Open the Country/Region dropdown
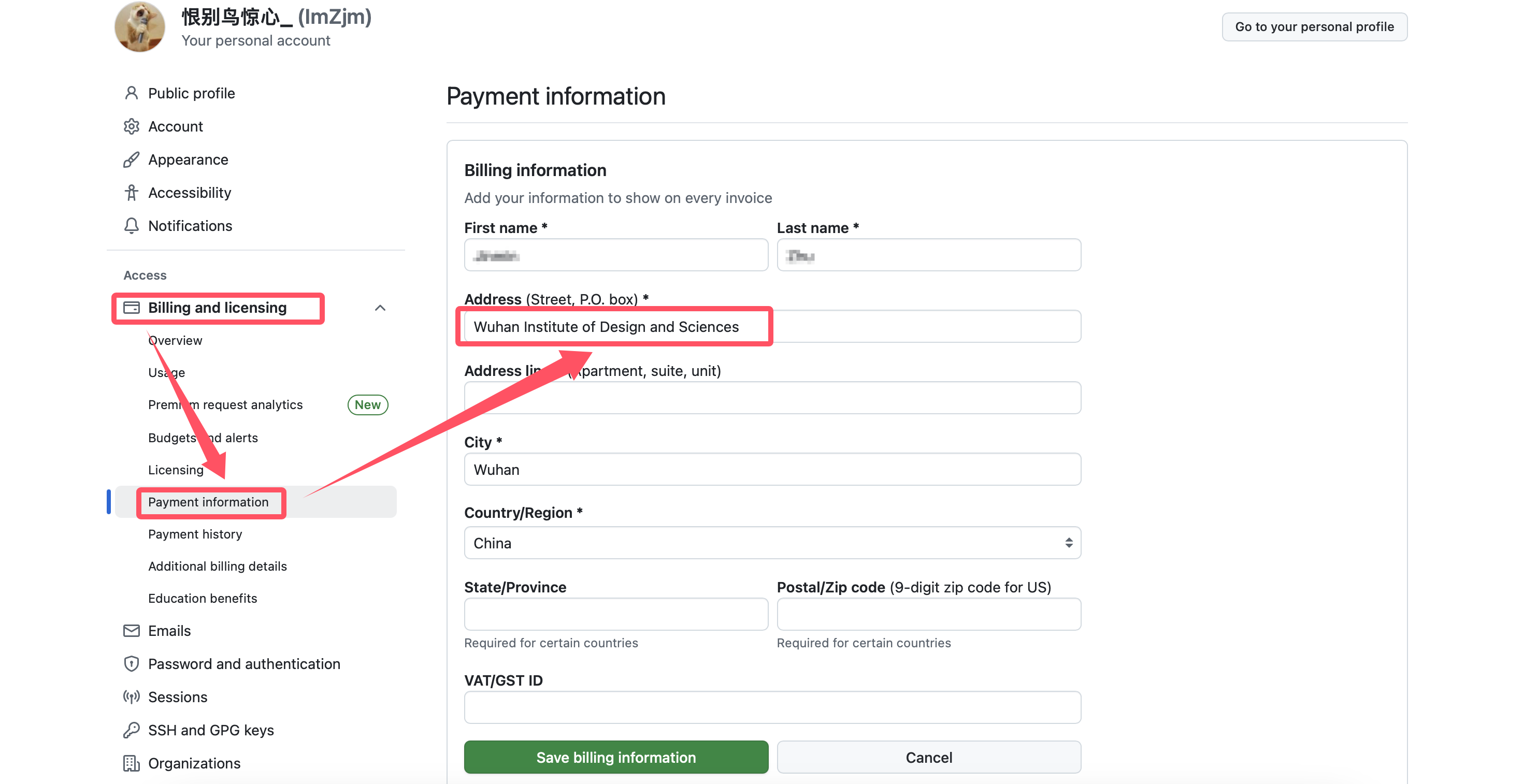 pos(772,543)
